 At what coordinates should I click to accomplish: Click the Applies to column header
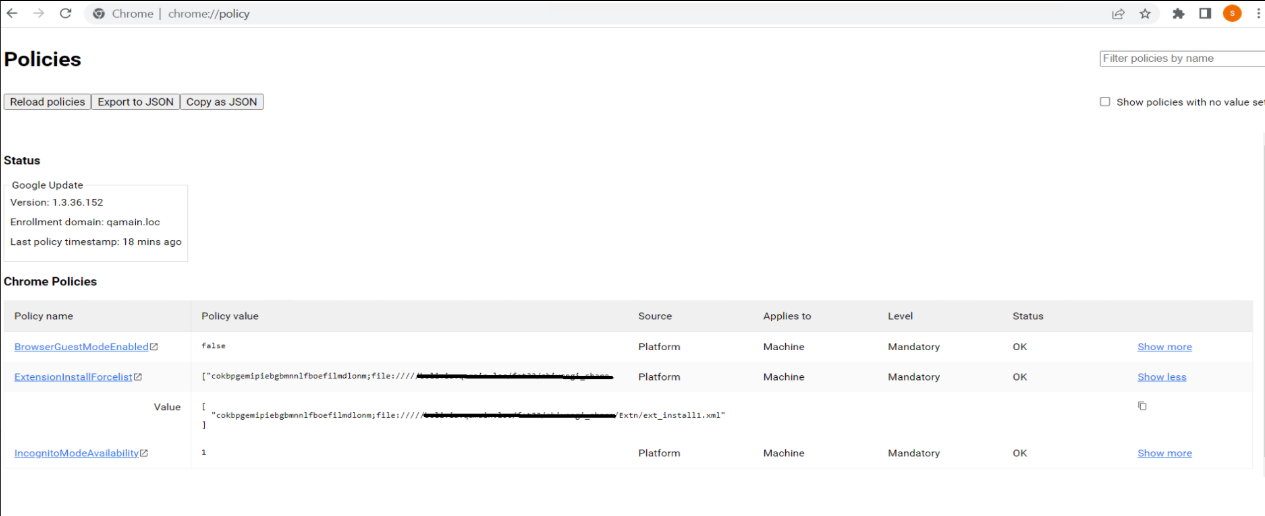[x=787, y=316]
